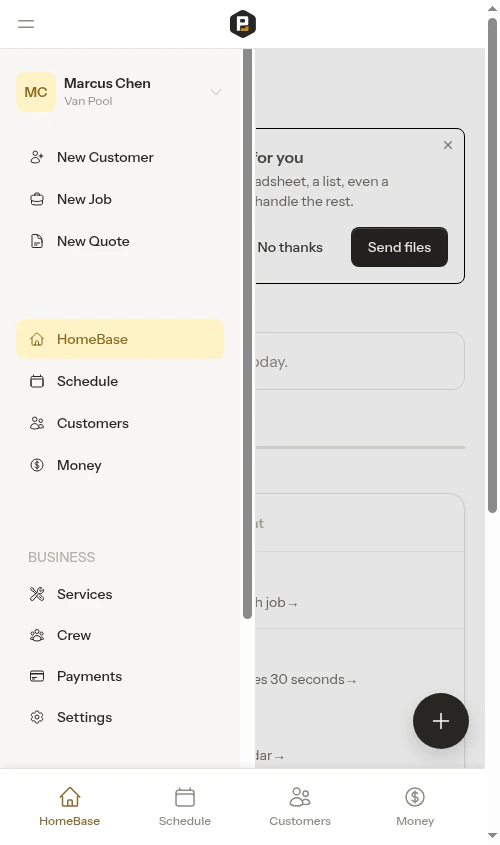
Task: Expand the Marcus Chen account chevron
Action: click(x=216, y=92)
